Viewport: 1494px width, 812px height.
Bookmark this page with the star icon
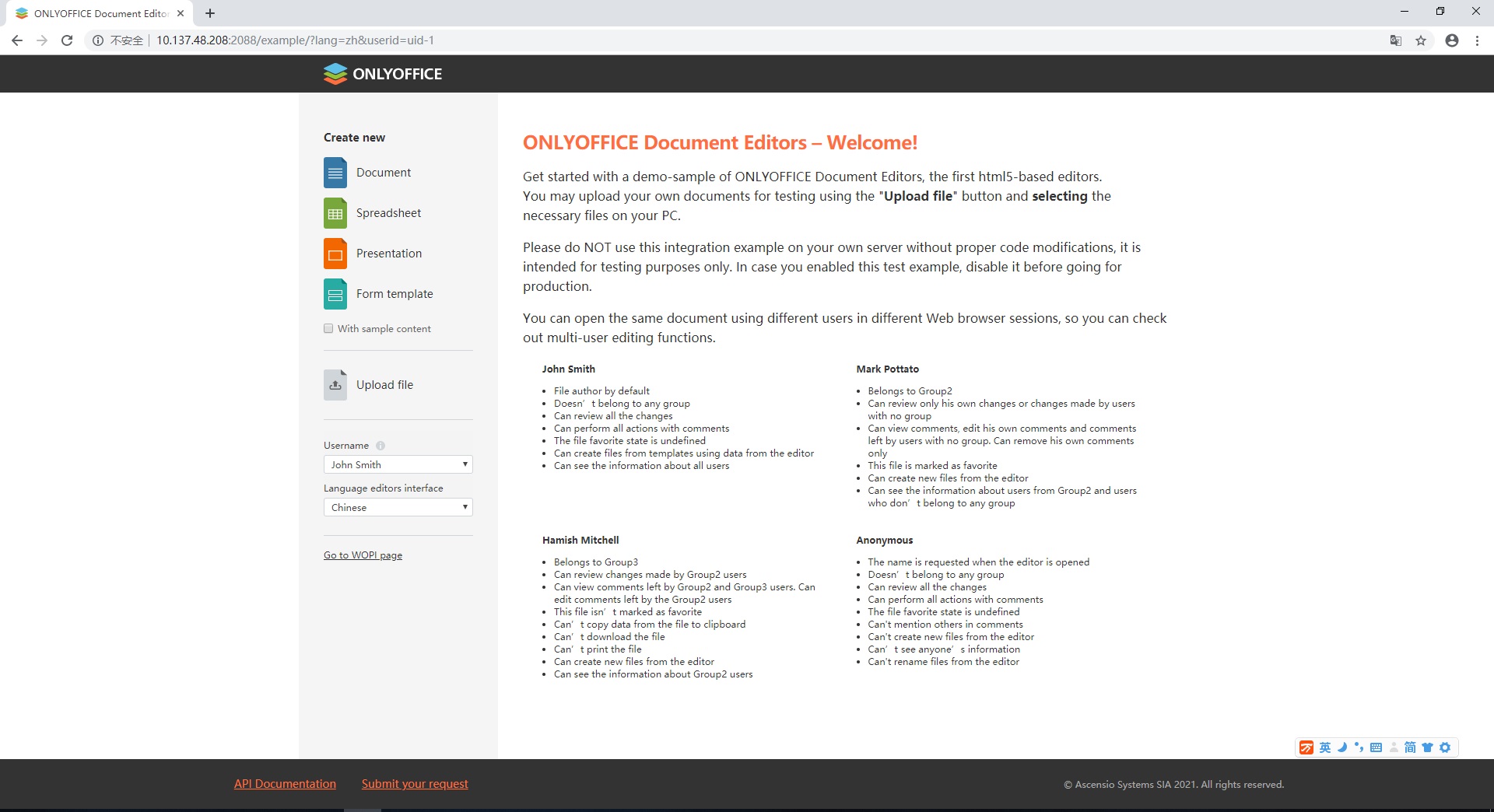tap(1421, 40)
